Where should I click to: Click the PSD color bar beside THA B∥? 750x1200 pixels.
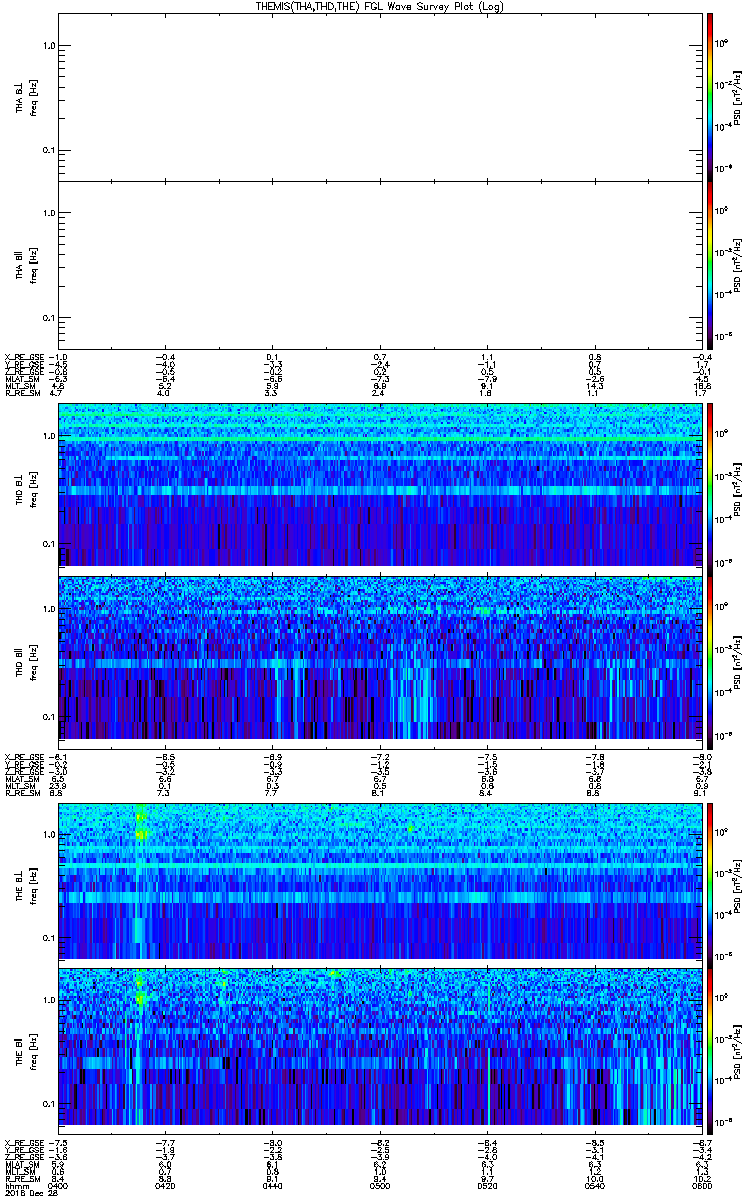[x=710, y=263]
